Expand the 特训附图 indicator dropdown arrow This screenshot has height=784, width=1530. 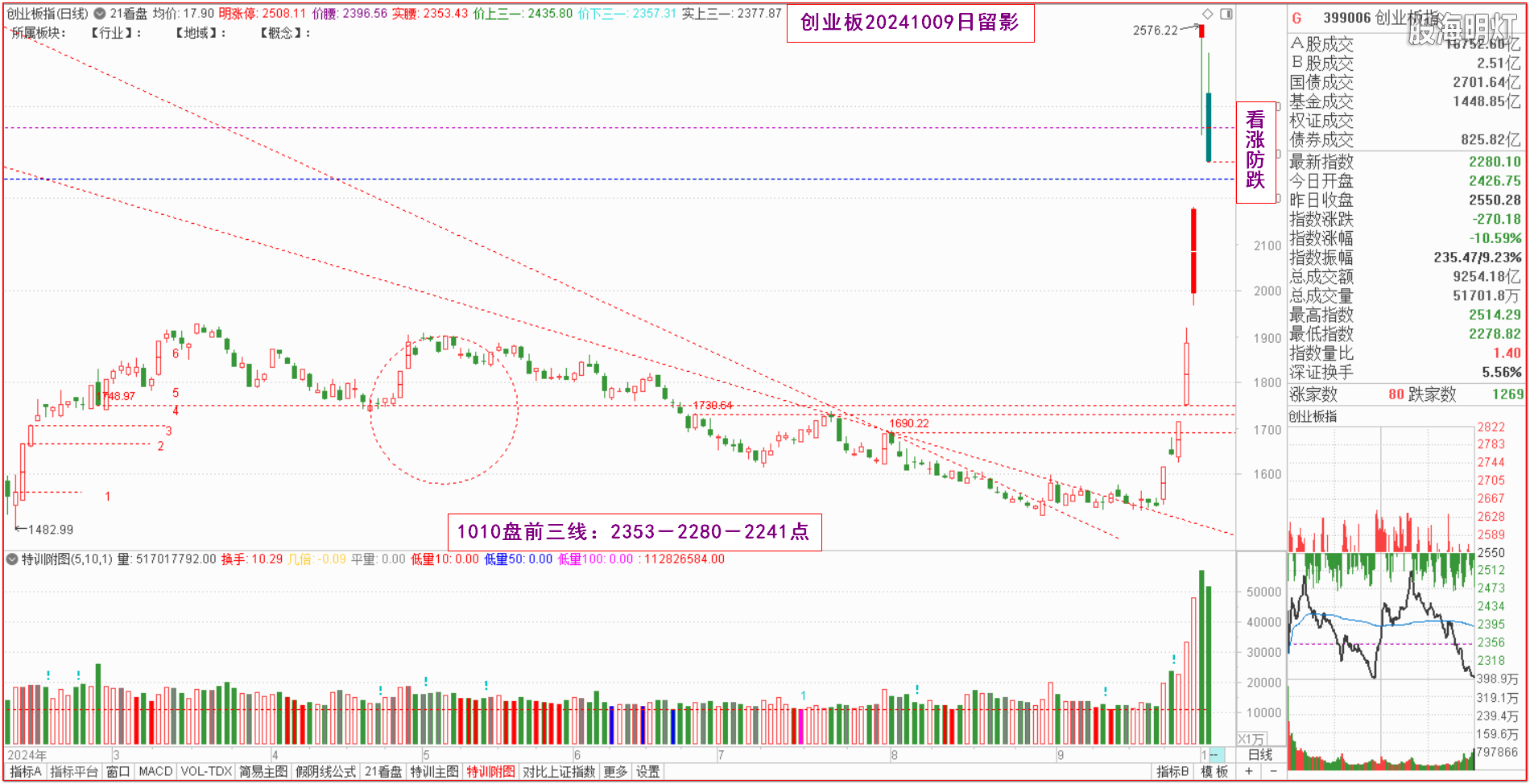[12, 559]
